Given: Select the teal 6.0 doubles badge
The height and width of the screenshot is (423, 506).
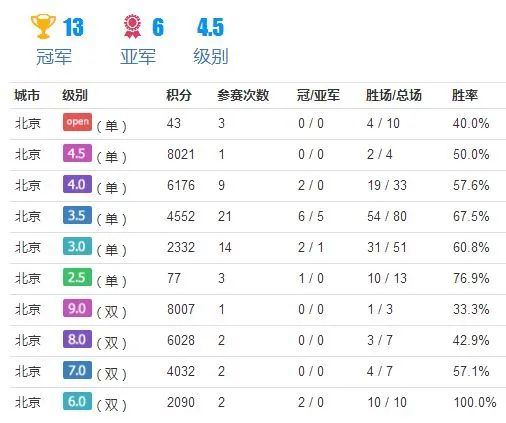Looking at the screenshot, I should pos(77,401).
